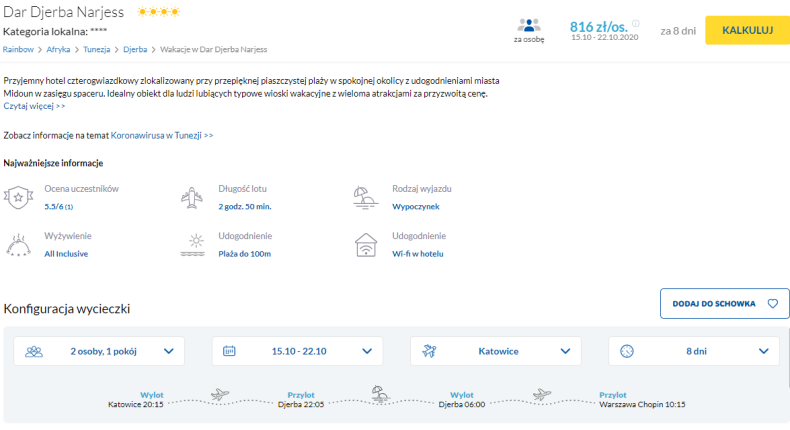This screenshot has height=430, width=790.
Task: Click the beach umbrella icon for Rodzaj wyjazdu
Action: point(365,198)
